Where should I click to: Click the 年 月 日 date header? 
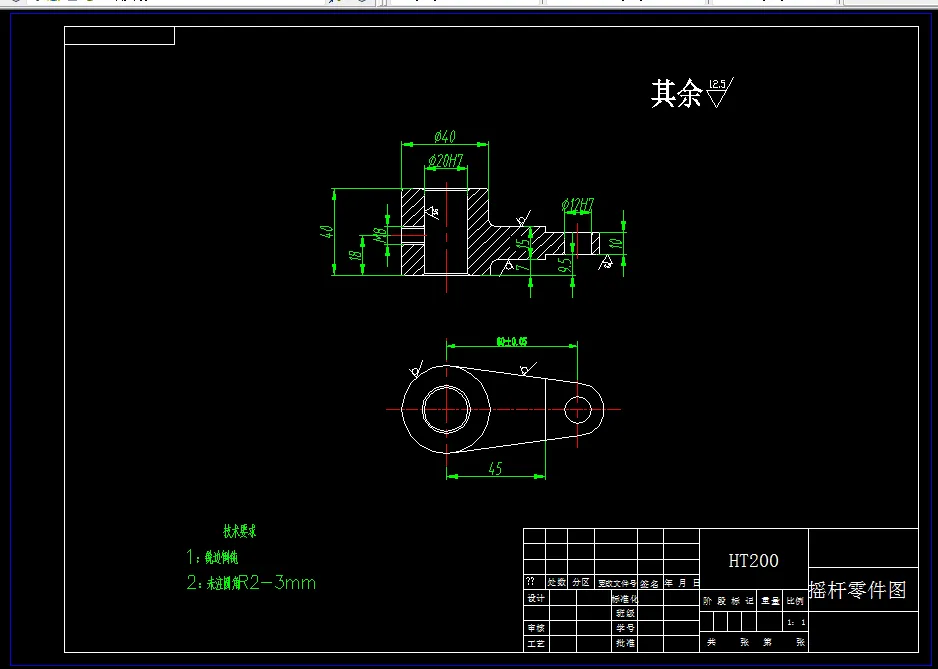point(681,582)
